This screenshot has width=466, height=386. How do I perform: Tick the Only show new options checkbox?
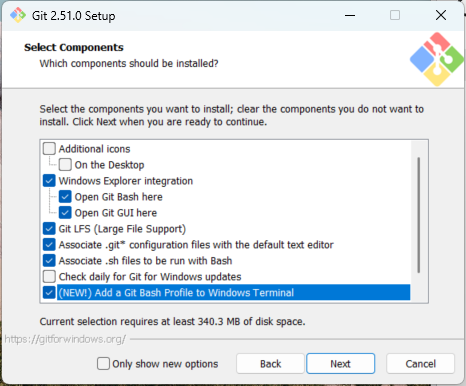click(103, 364)
